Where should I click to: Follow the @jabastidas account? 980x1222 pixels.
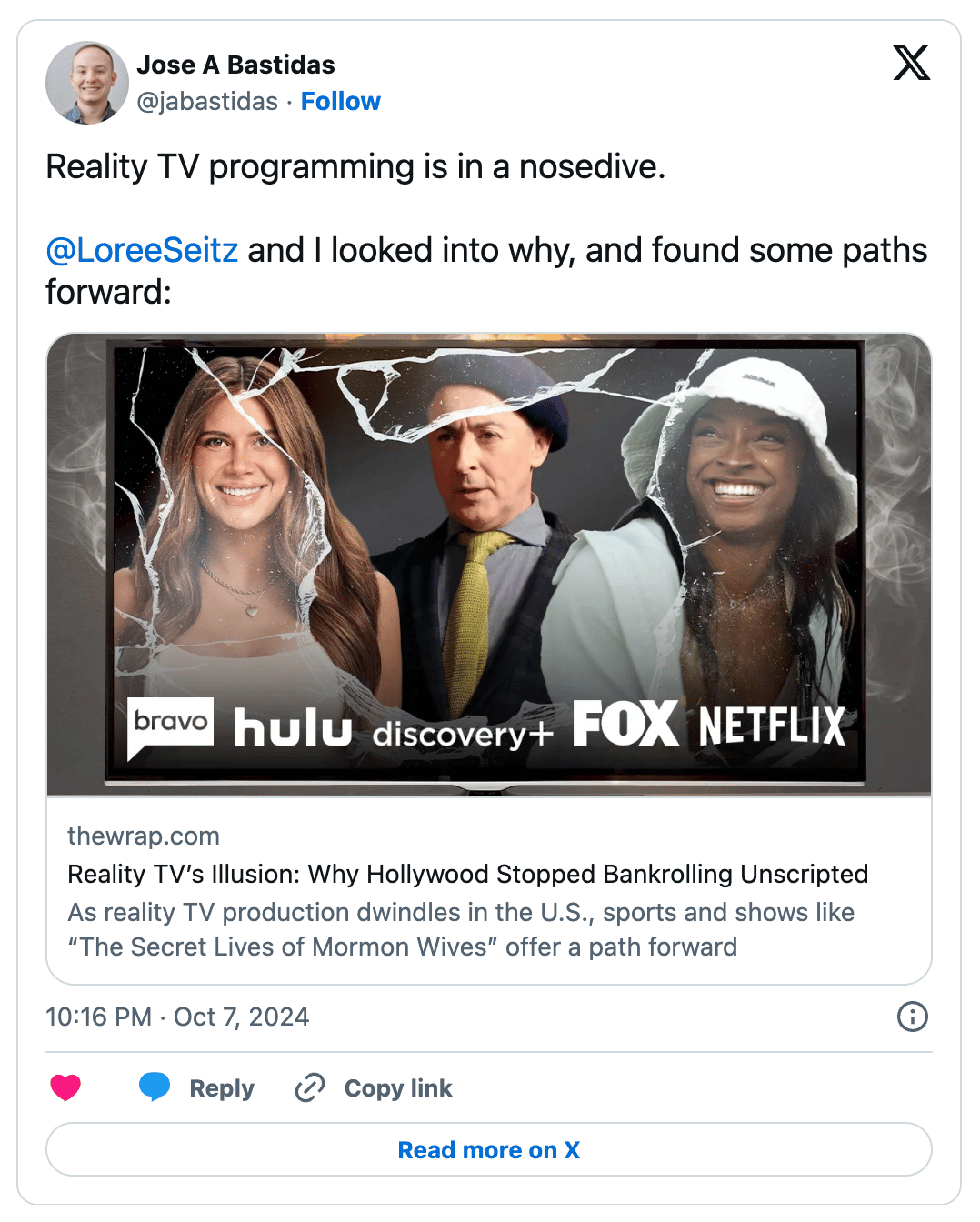click(x=341, y=102)
